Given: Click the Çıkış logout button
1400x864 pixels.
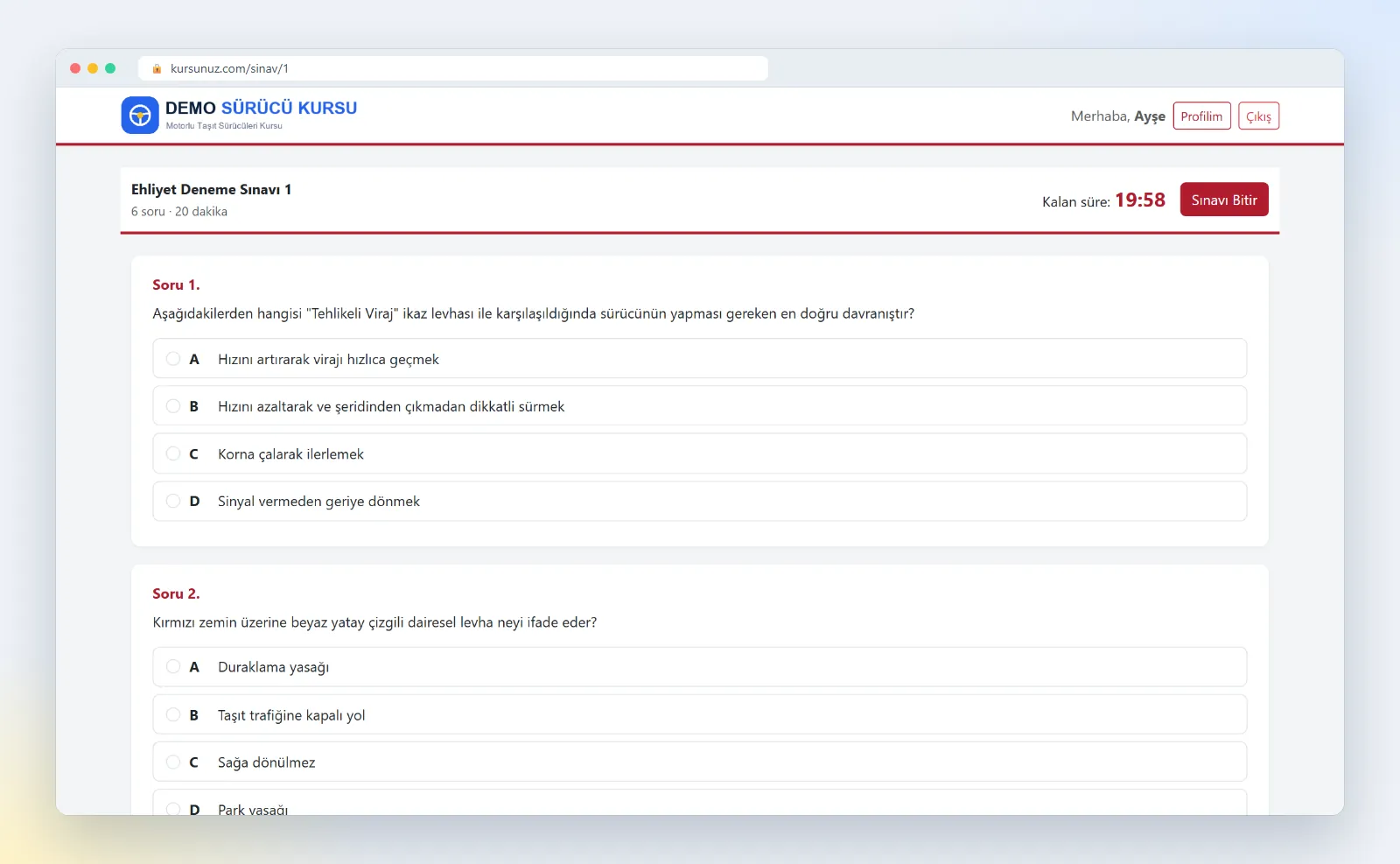Looking at the screenshot, I should 1258,116.
